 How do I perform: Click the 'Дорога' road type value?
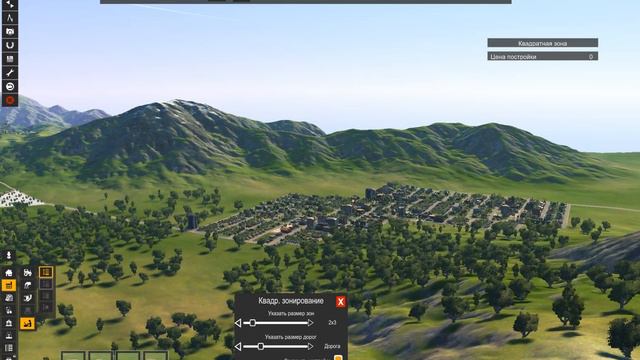click(332, 346)
